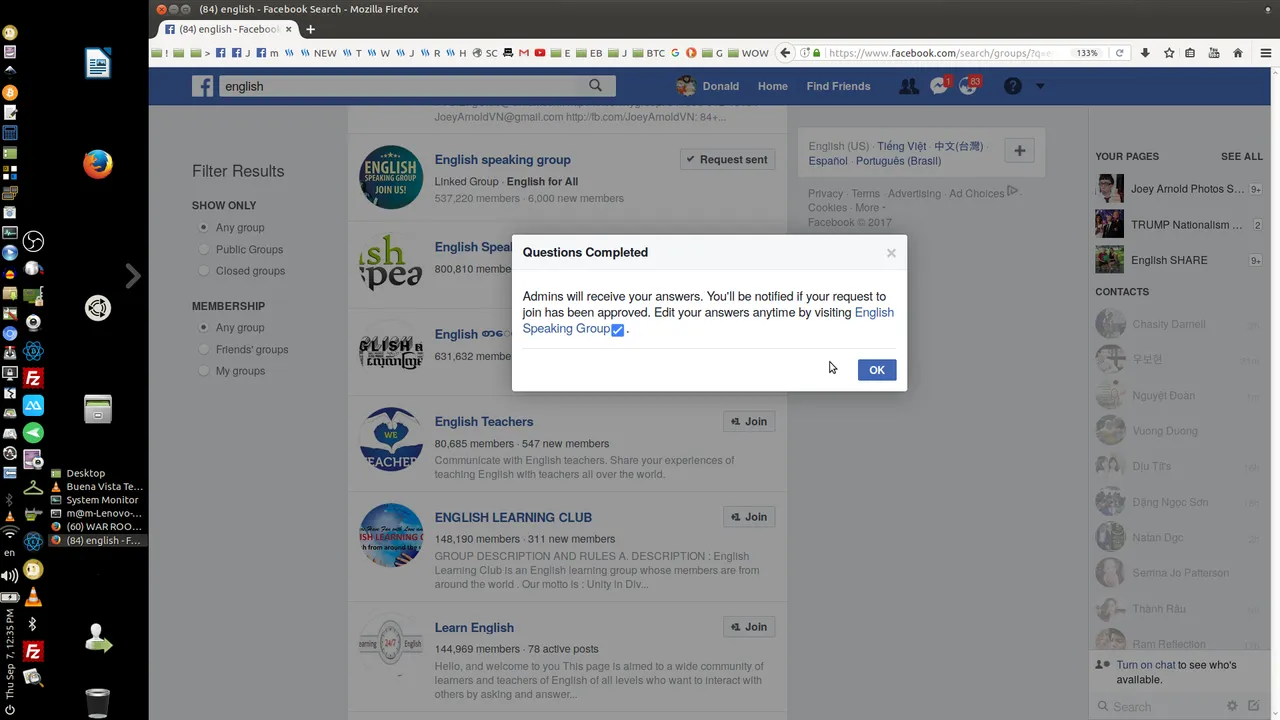Switch language to Tiếng Việt
This screenshot has height=720, width=1280.
pos(902,146)
